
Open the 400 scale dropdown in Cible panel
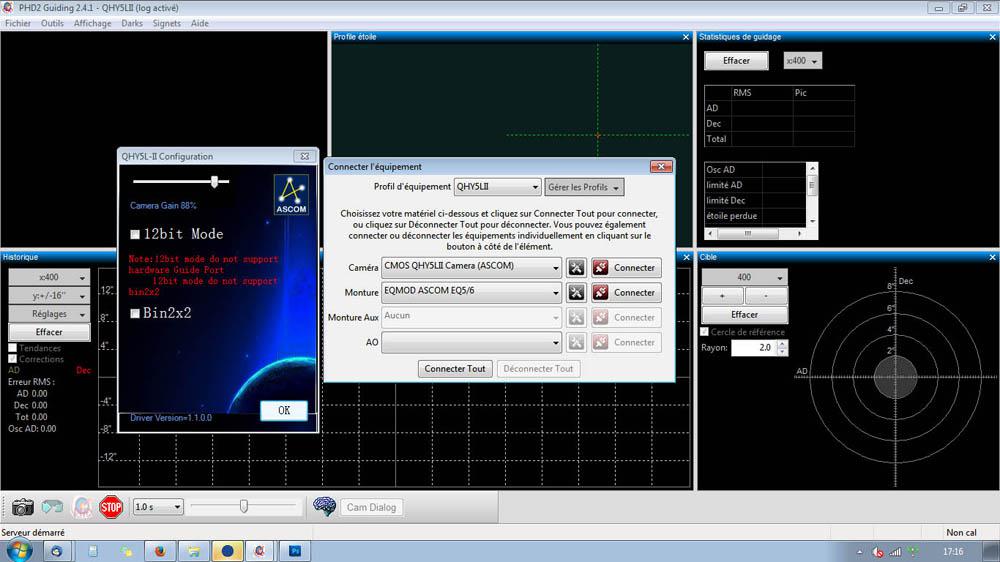744,277
